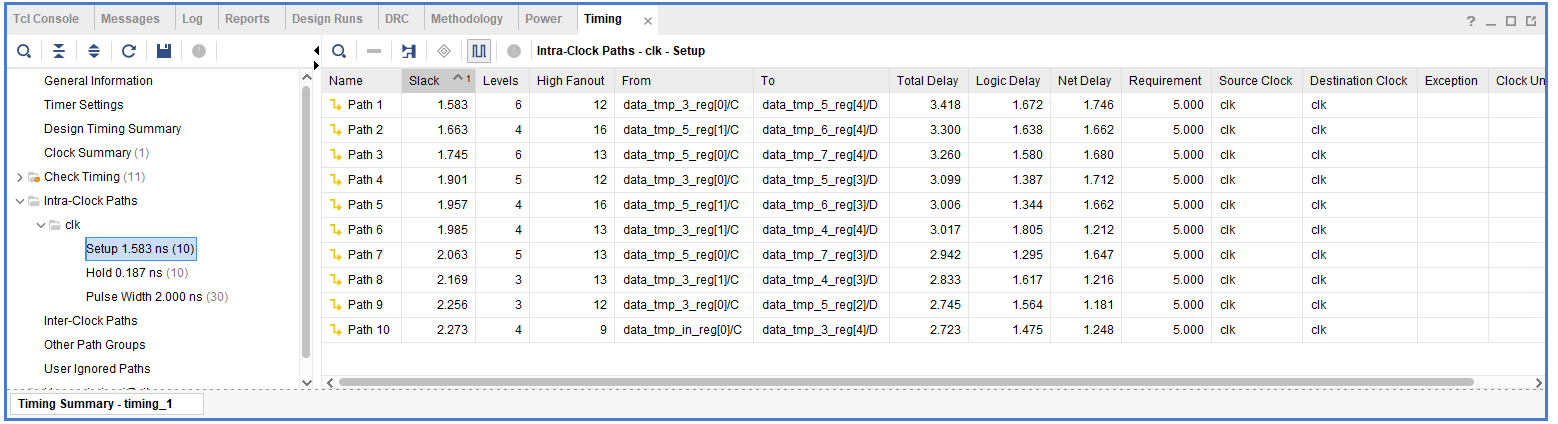The image size is (1558, 424).
Task: Sort by Levels column header
Action: pos(501,81)
